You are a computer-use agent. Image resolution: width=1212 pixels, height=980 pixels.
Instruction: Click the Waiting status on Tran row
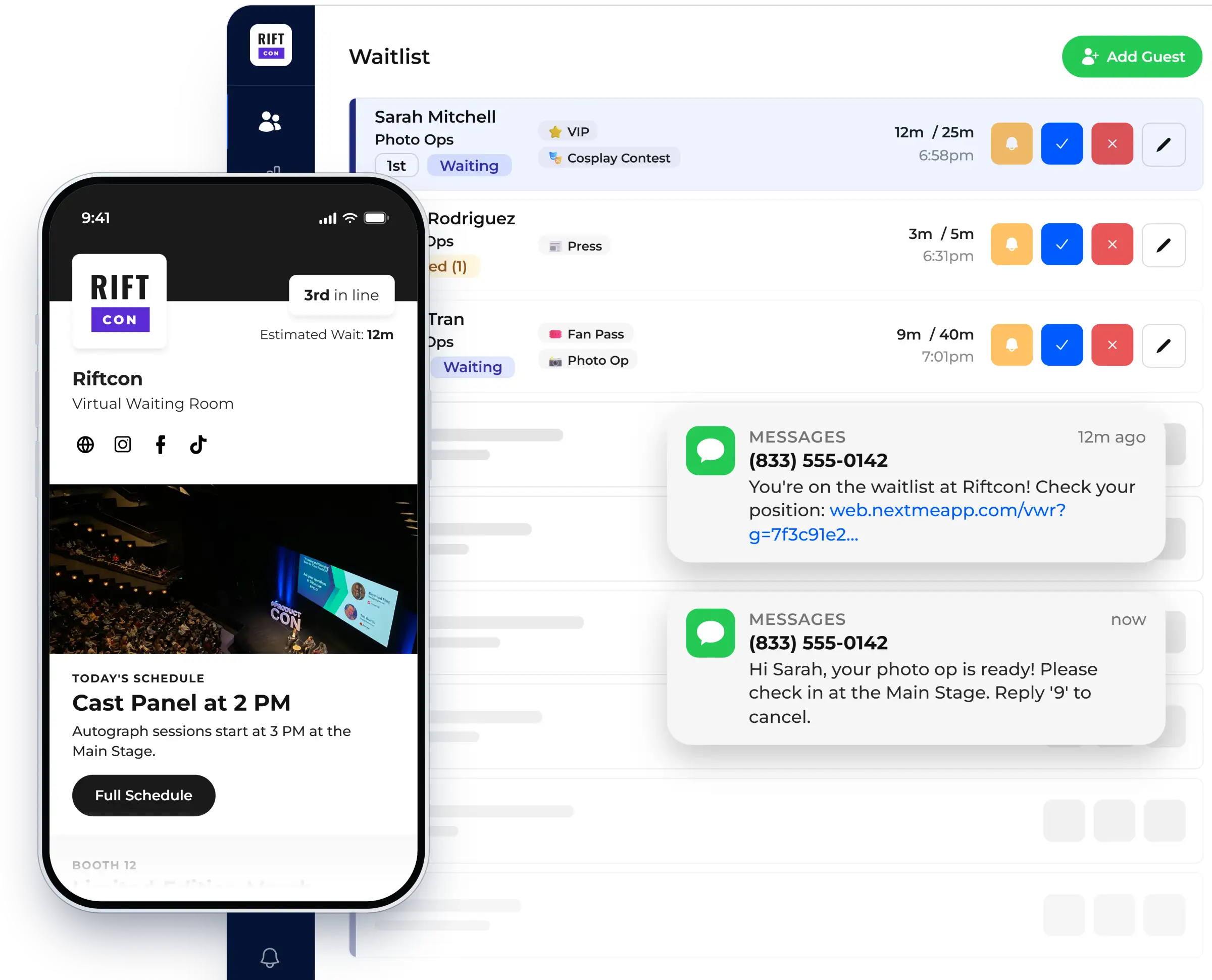(x=473, y=367)
